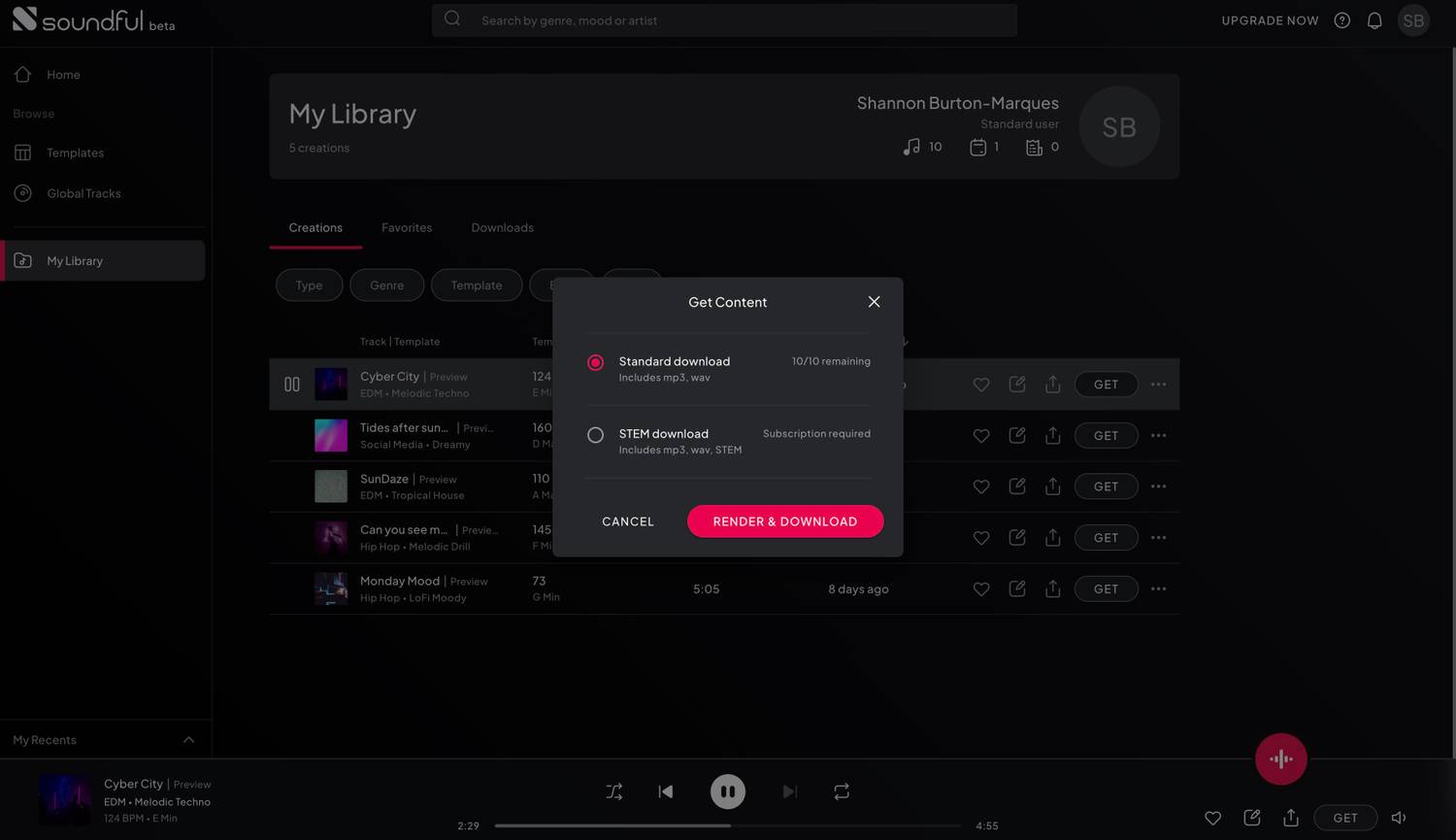This screenshot has width=1456, height=840.
Task: Click the red floating create-track button
Action: (x=1281, y=759)
